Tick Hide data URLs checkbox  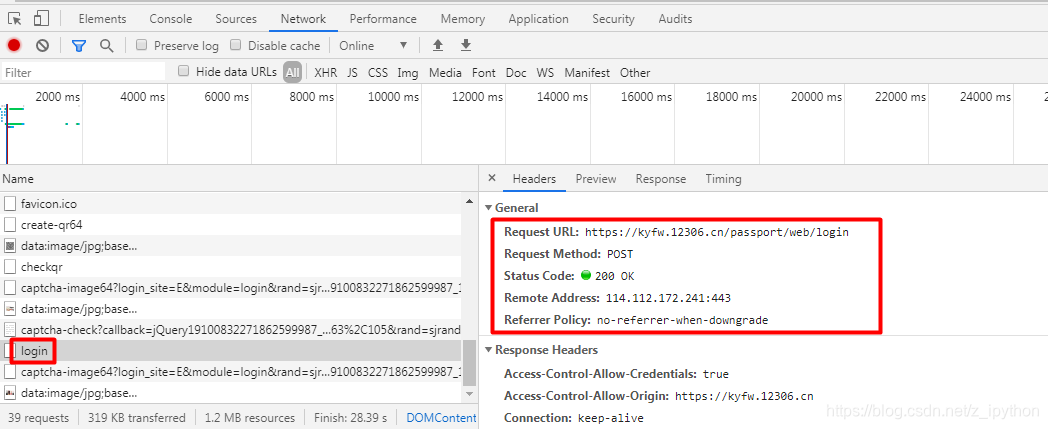[184, 71]
